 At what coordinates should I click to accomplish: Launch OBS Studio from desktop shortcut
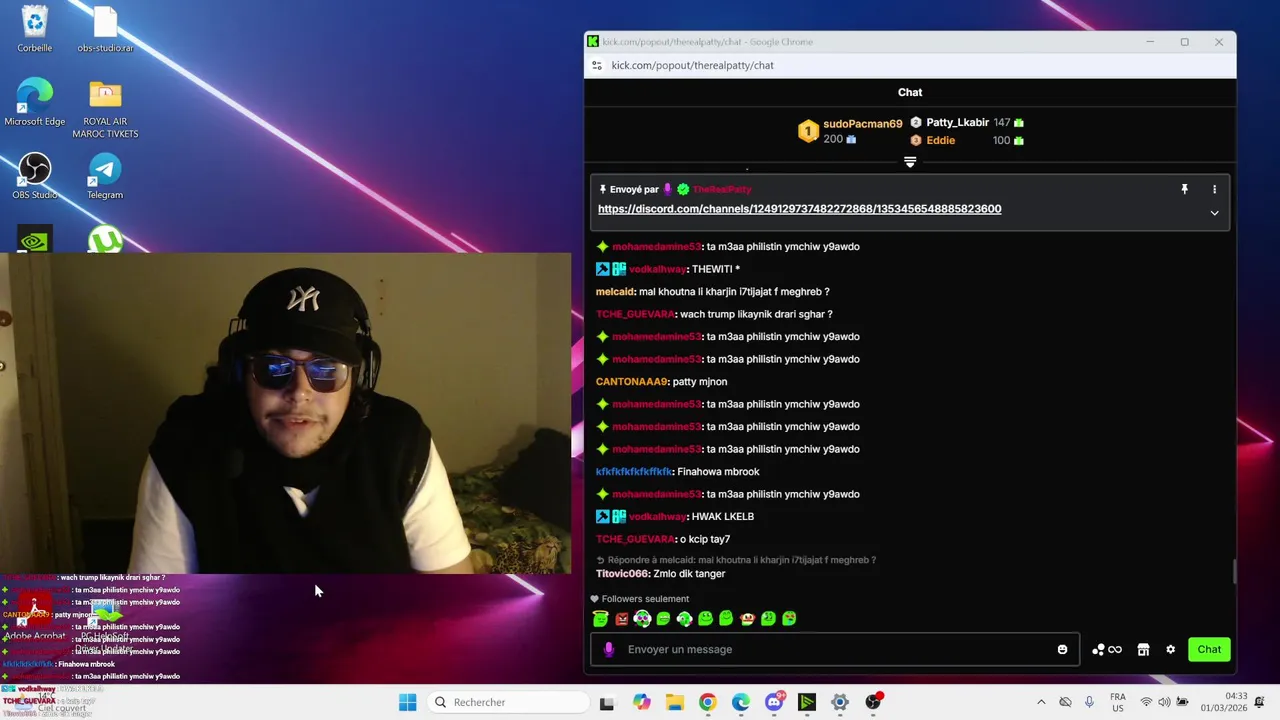(34, 176)
